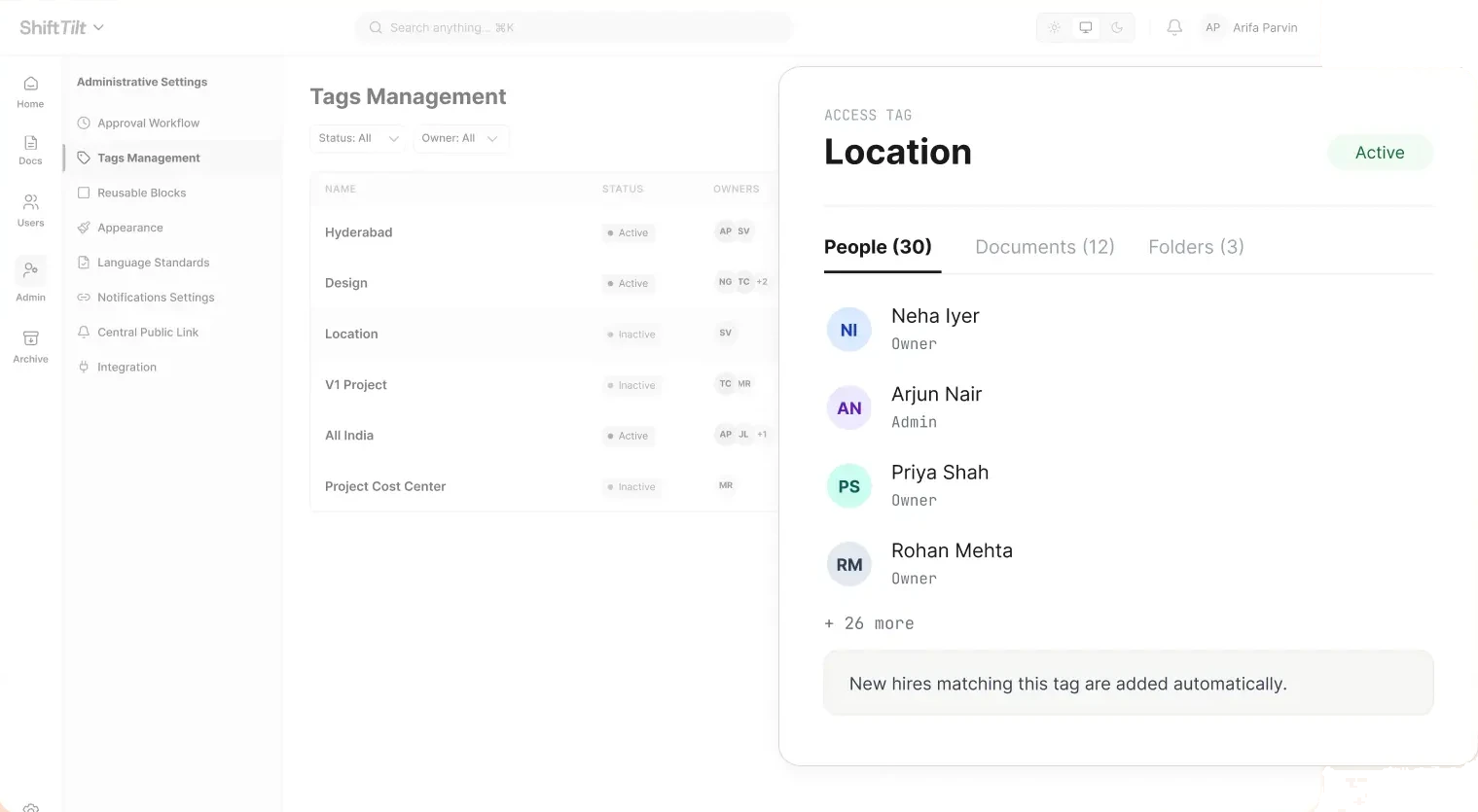Click Arjun Nair's AN avatar
Image resolution: width=1478 pixels, height=812 pixels.
[x=848, y=408]
